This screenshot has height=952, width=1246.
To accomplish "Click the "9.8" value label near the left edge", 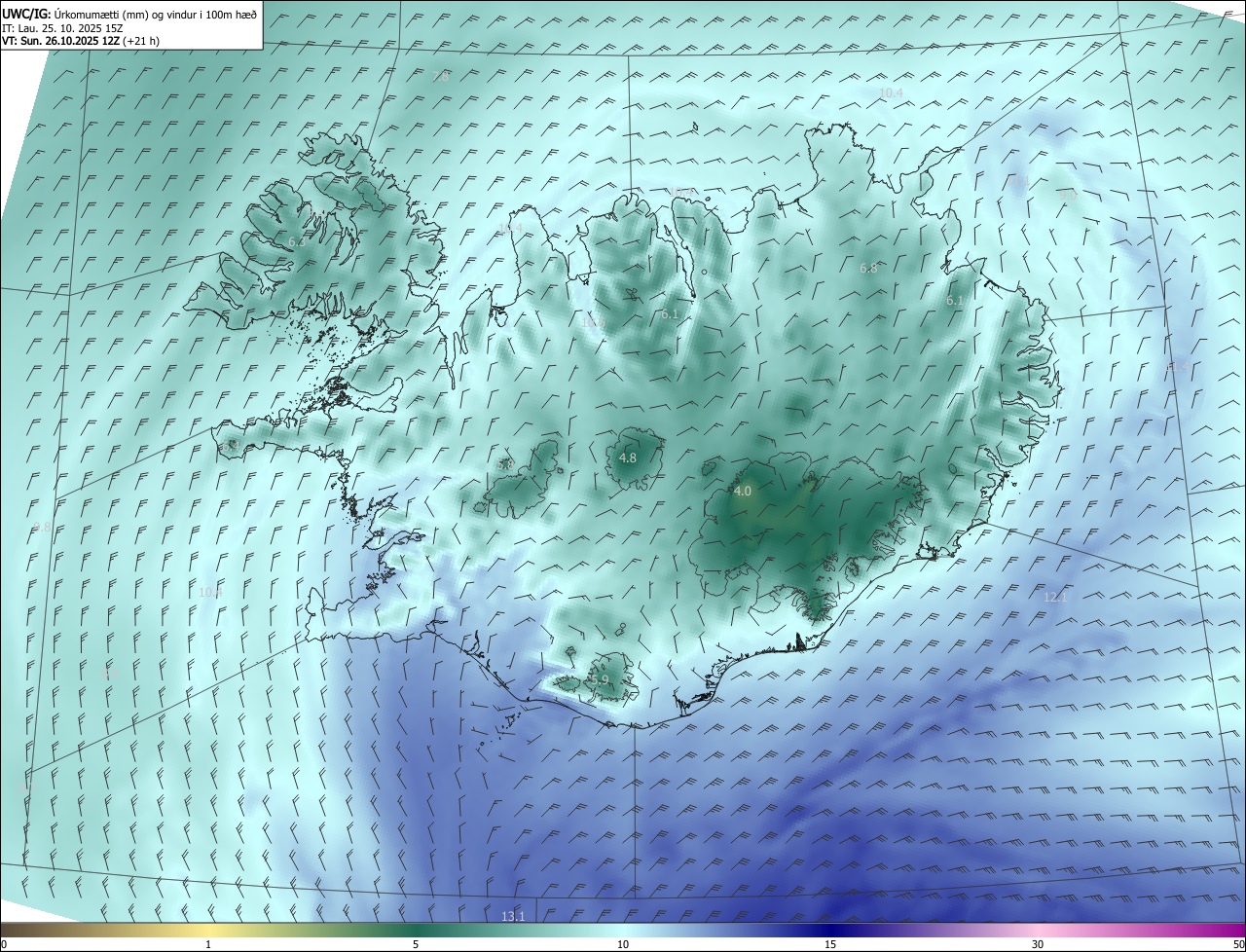I will pos(42,527).
